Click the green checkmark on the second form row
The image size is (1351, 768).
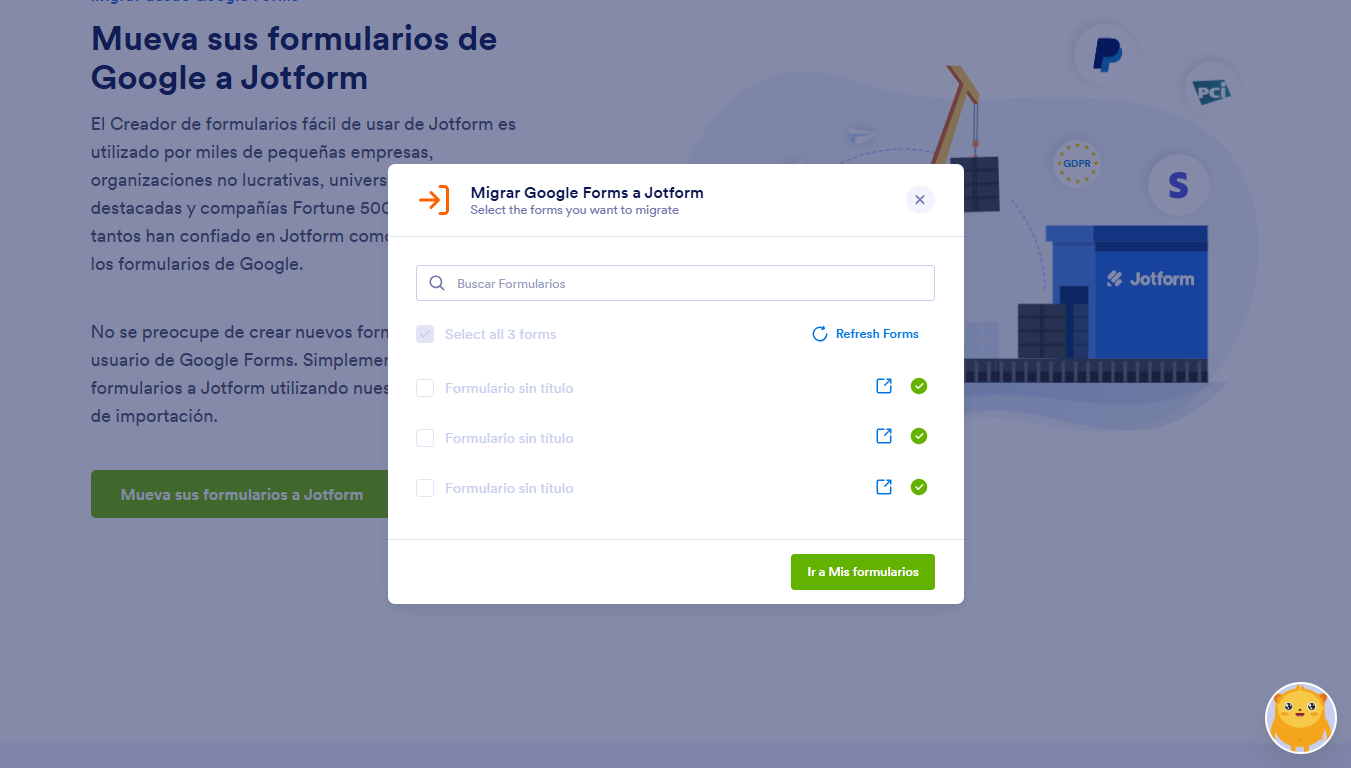[x=919, y=436]
